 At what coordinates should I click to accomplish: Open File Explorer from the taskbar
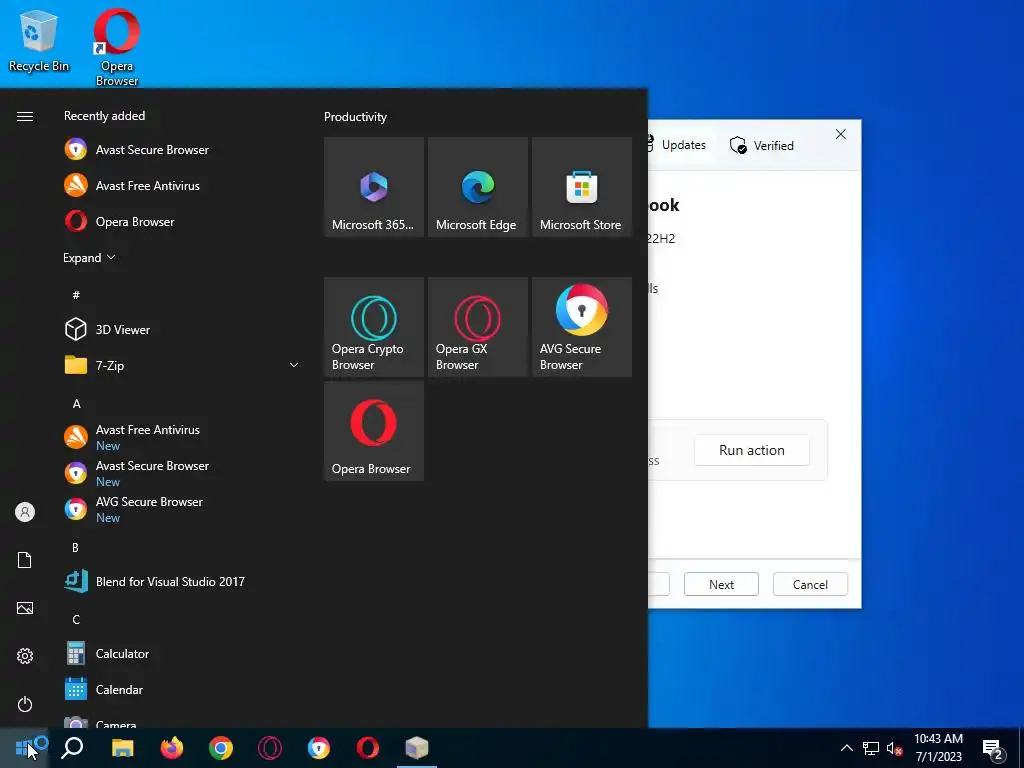pyautogui.click(x=122, y=748)
